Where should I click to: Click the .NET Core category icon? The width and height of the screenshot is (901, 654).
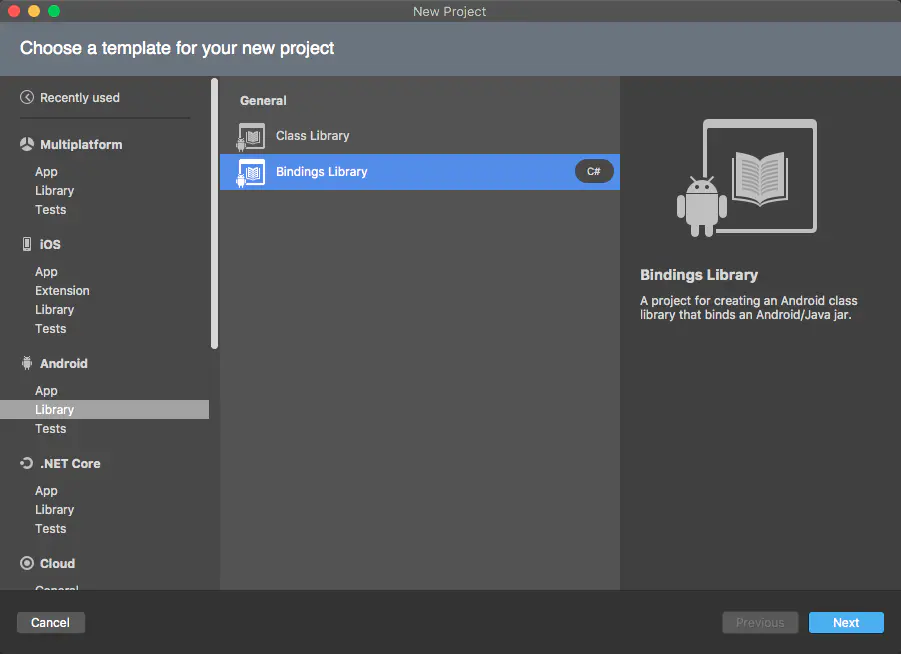27,463
